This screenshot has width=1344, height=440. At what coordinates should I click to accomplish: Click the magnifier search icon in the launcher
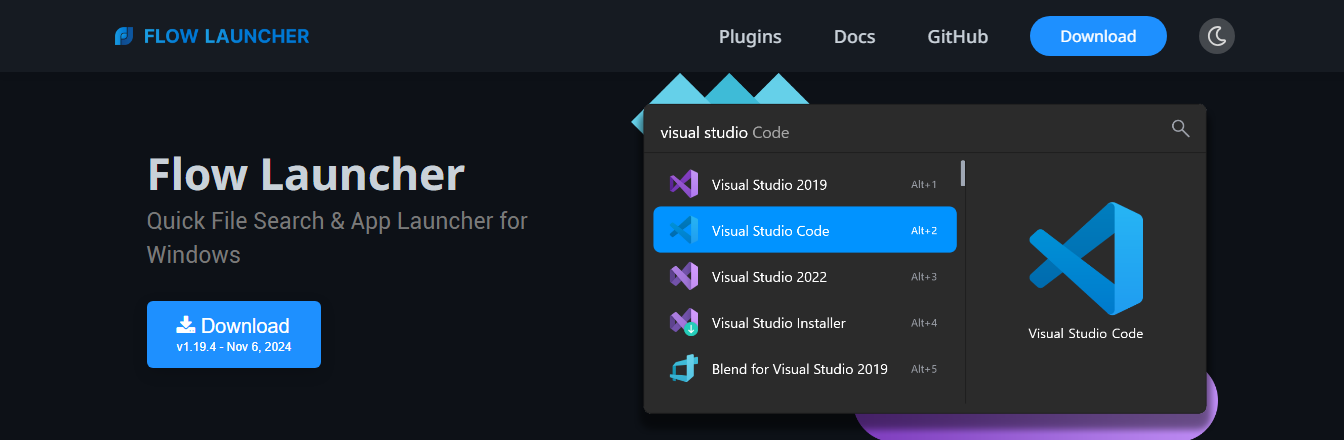point(1180,128)
